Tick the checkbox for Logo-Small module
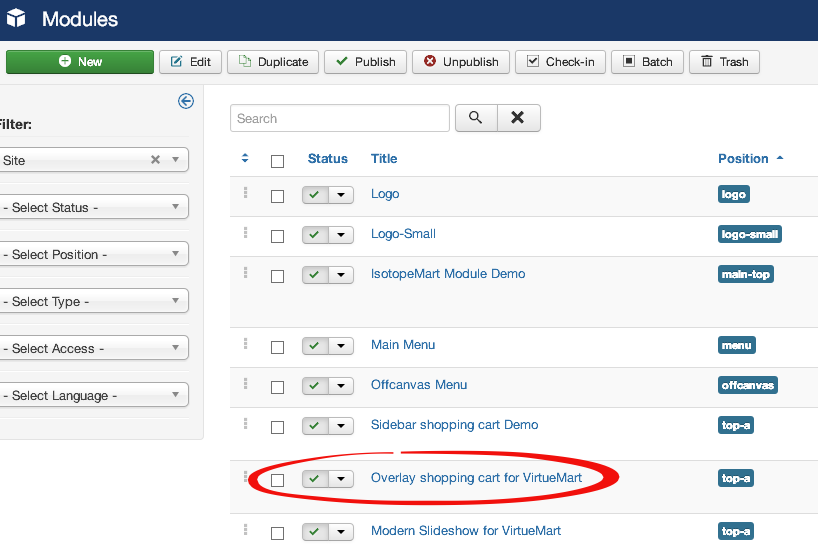 pyautogui.click(x=278, y=236)
